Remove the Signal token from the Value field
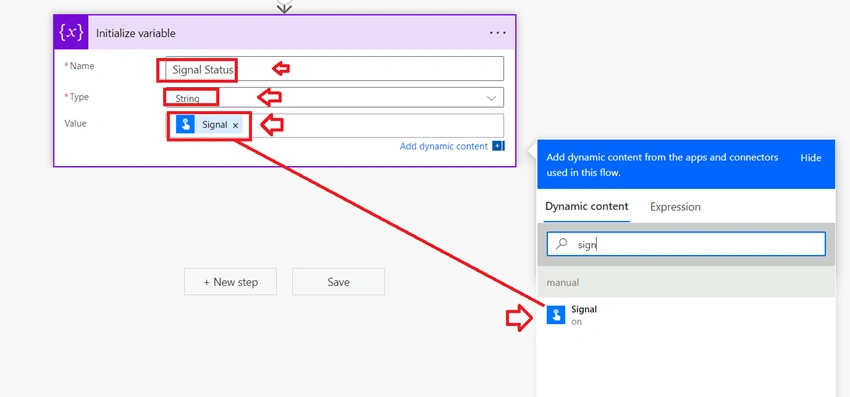The image size is (850, 397). click(235, 125)
